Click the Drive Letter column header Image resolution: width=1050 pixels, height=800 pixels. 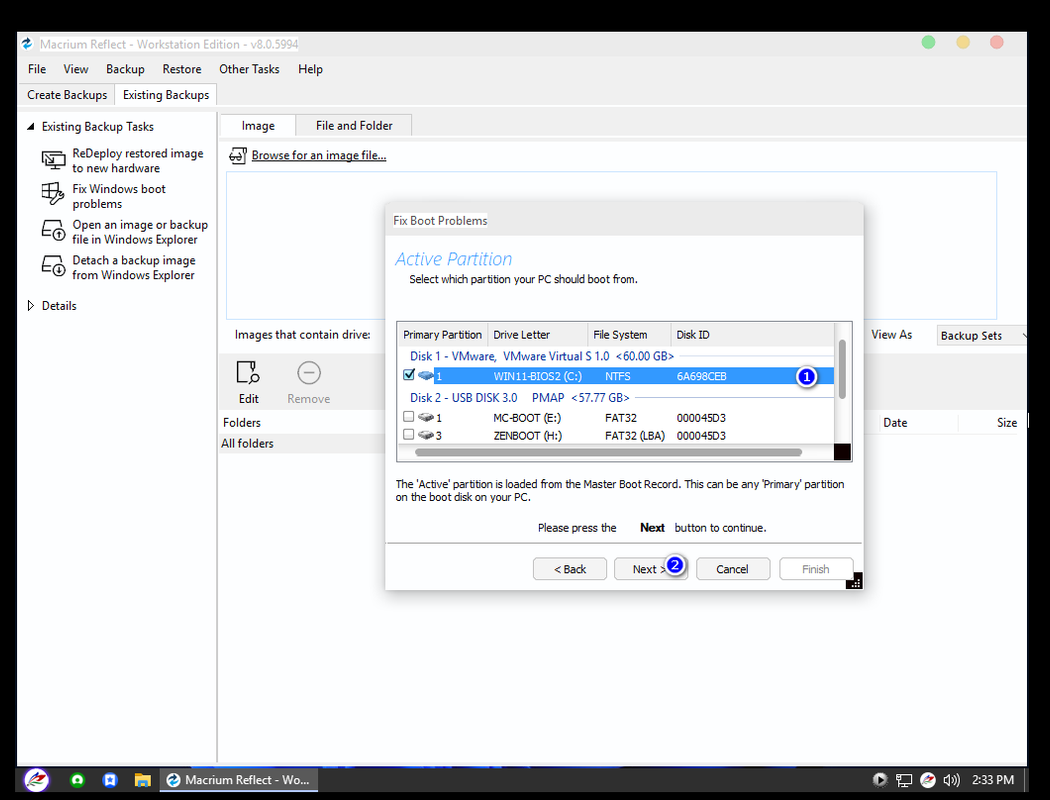[537, 335]
